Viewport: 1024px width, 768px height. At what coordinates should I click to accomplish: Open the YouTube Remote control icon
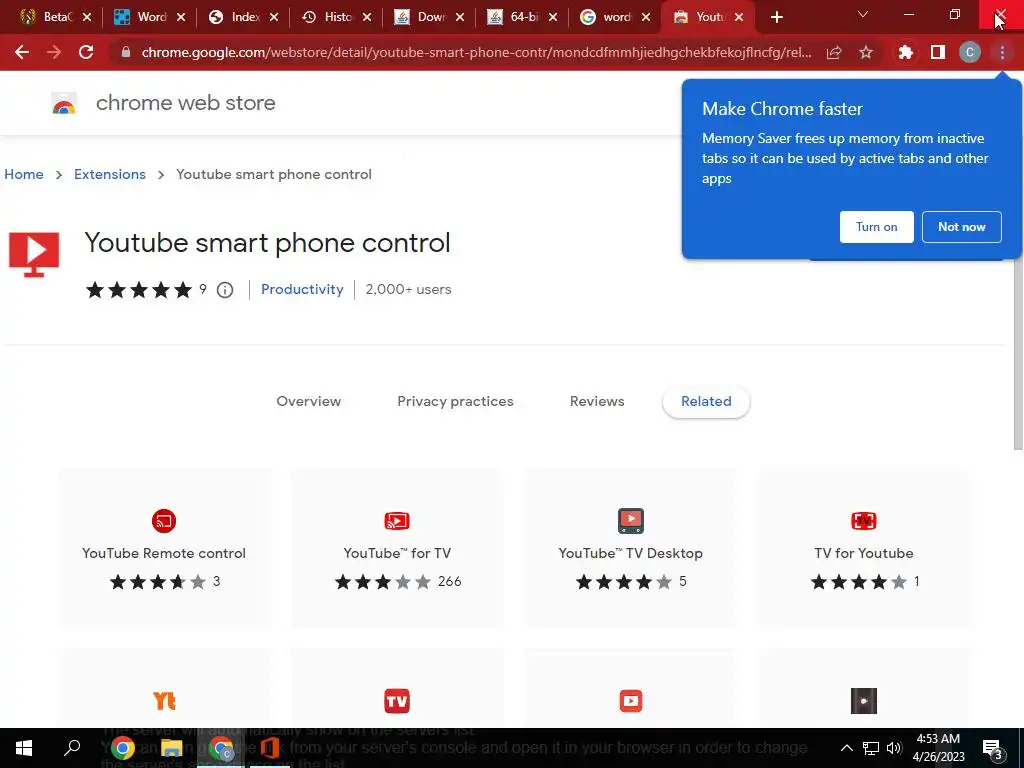(x=164, y=520)
